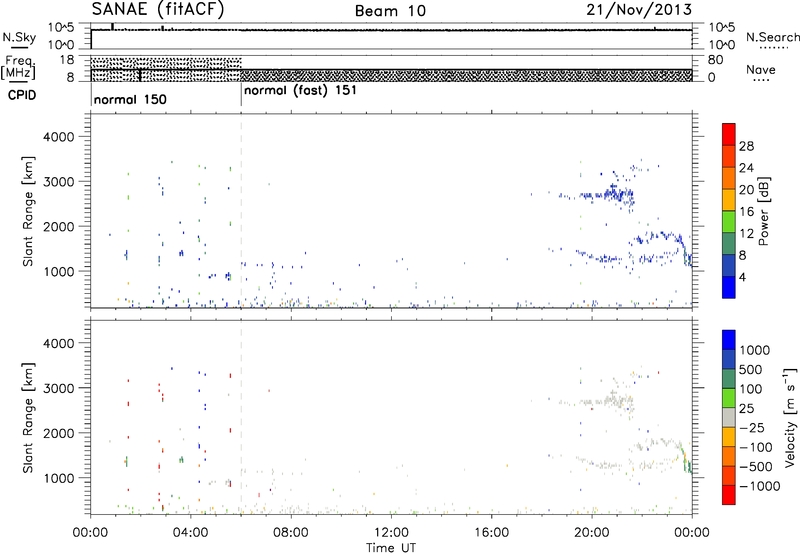The width and height of the screenshot is (800, 554).
Task: Click the 3000 km tick in power panel
Action: 58,182
